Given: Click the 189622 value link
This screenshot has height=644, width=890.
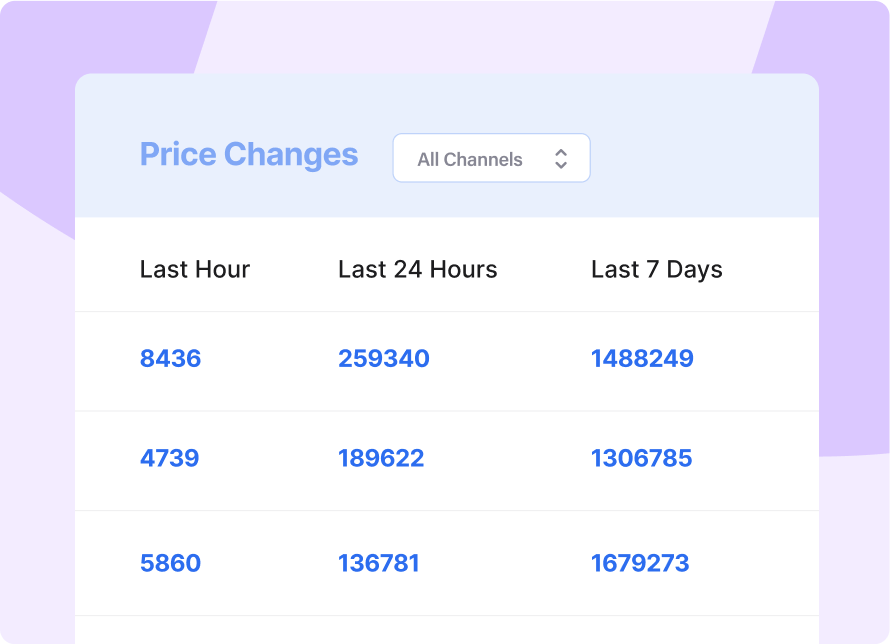Looking at the screenshot, I should tap(381, 459).
